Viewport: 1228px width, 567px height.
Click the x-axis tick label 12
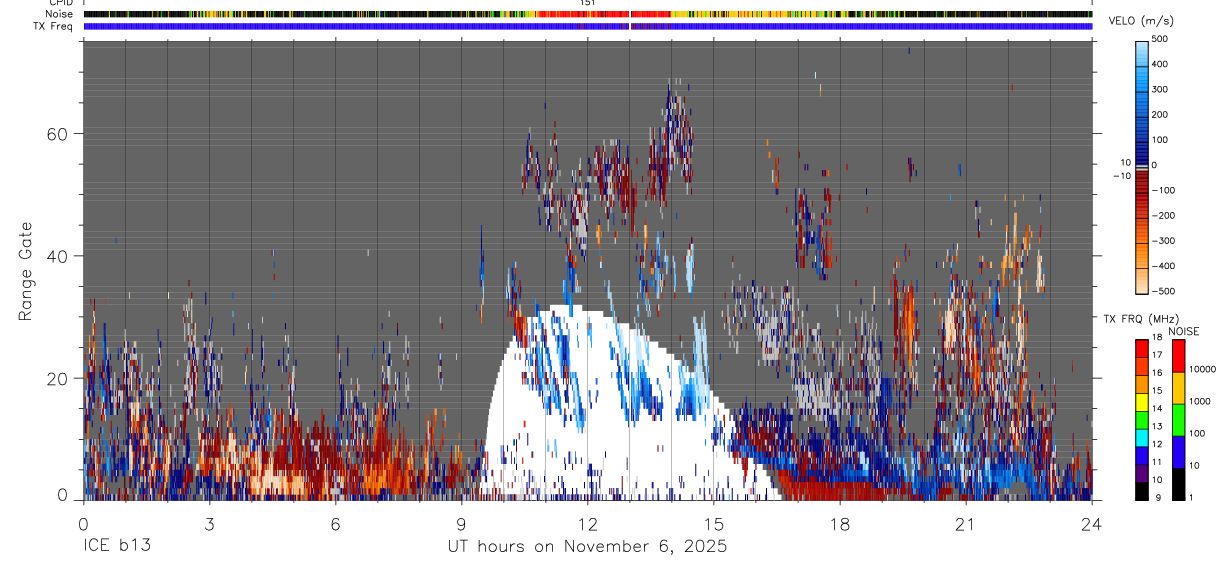click(x=588, y=524)
